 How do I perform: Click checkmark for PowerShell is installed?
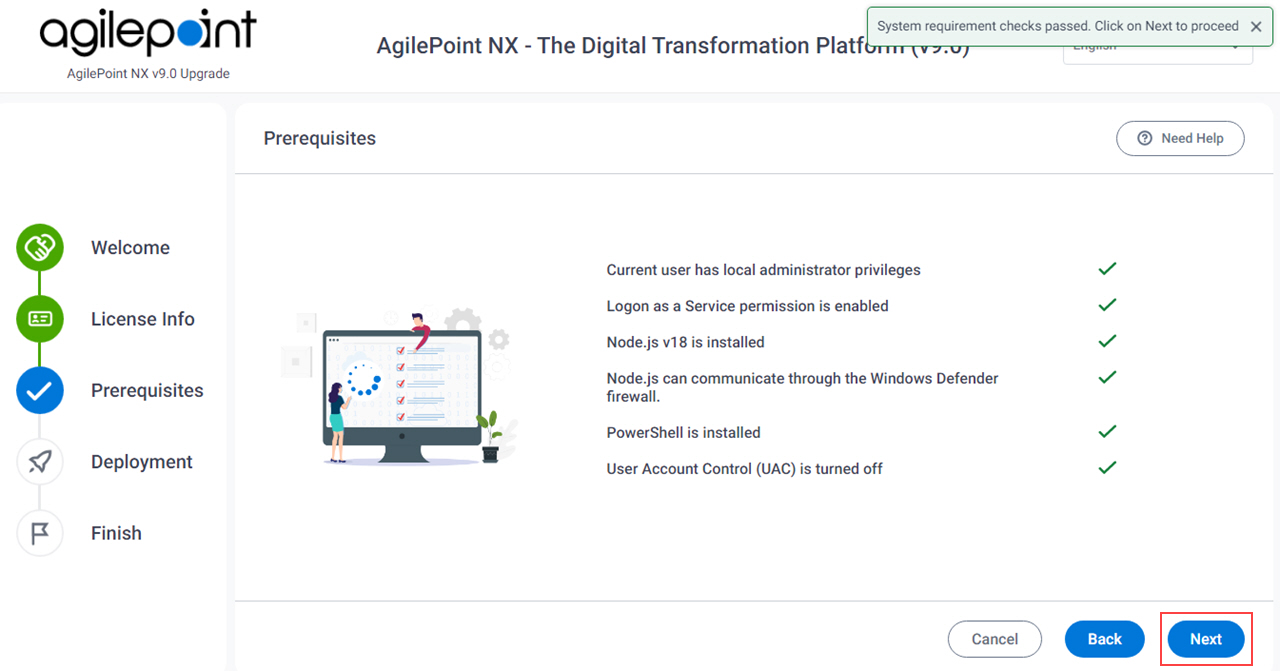[1107, 432]
